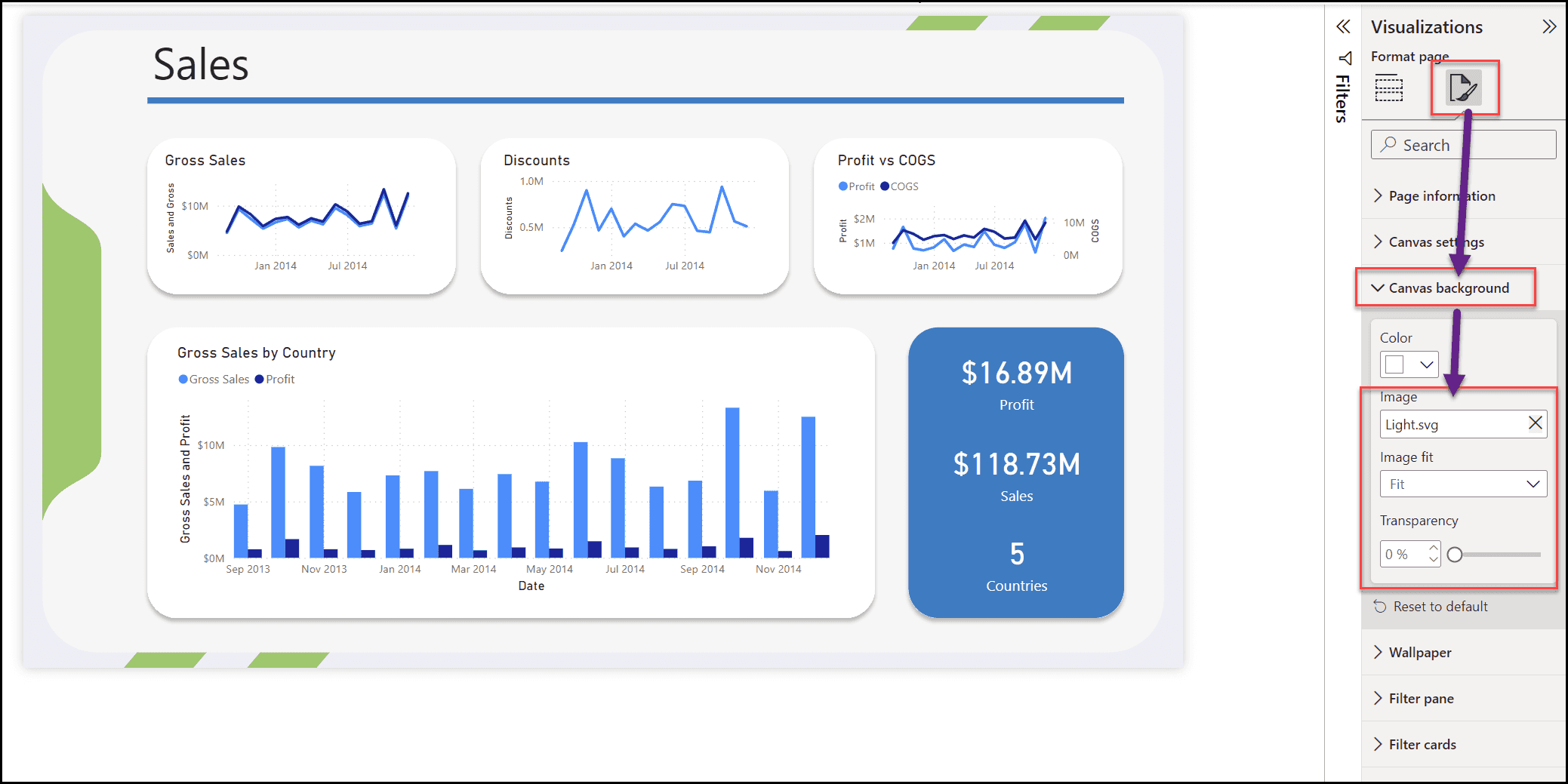This screenshot has width=1568, height=784.
Task: Collapse the Visualizations pane with the double chevron
Action: tap(1343, 26)
